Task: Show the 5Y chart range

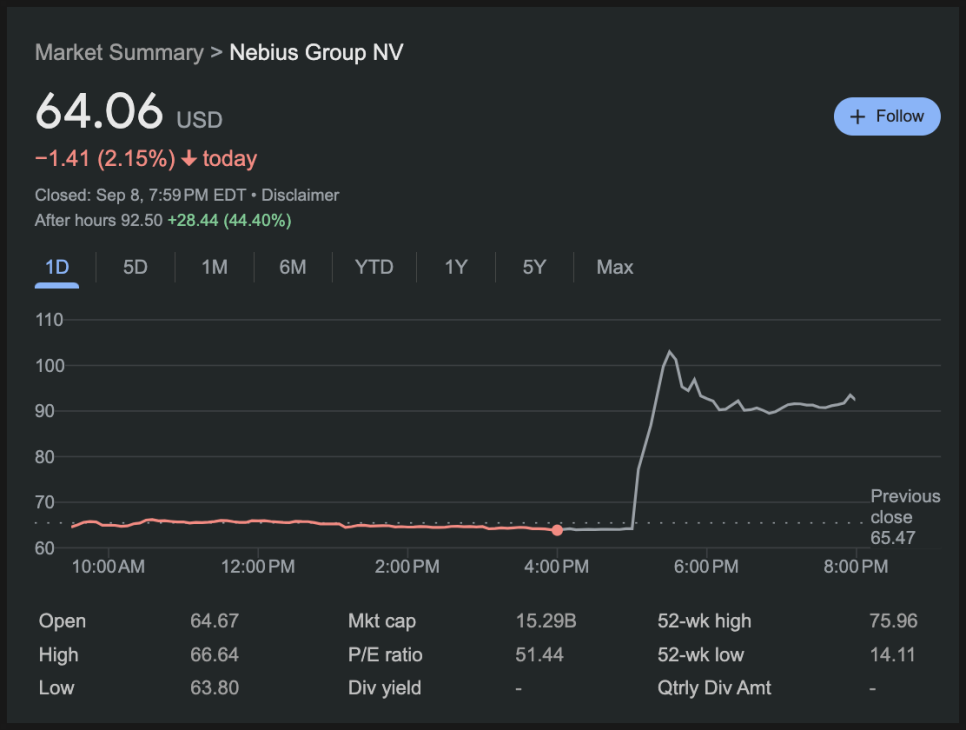Action: pyautogui.click(x=534, y=267)
